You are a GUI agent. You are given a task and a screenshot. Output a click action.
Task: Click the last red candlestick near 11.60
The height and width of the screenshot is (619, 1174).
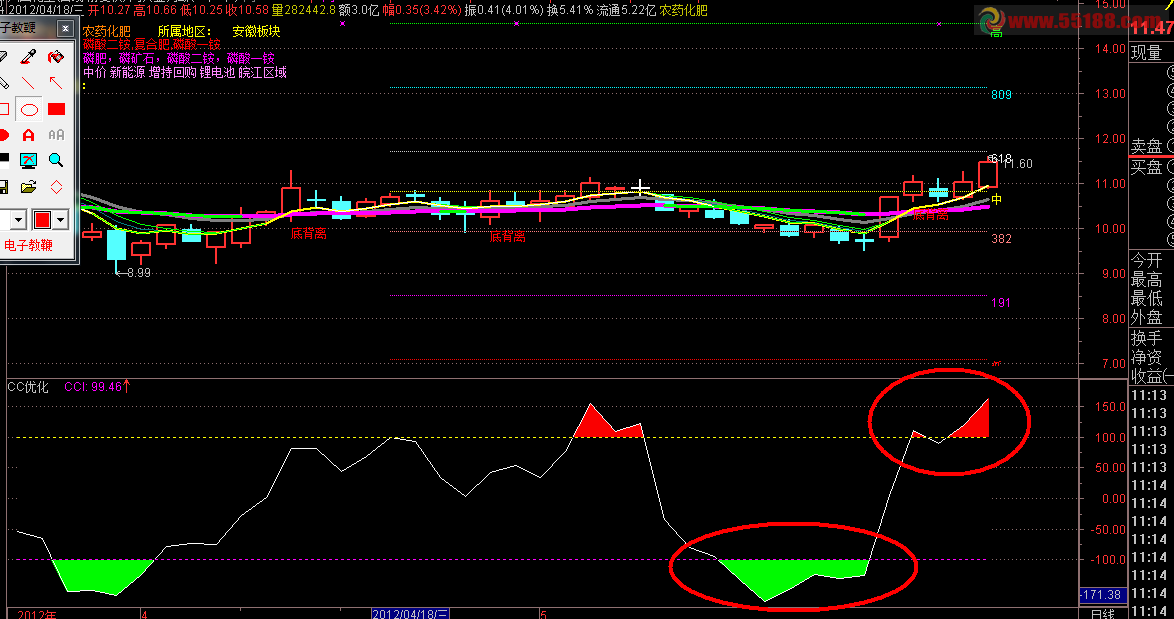pos(988,174)
